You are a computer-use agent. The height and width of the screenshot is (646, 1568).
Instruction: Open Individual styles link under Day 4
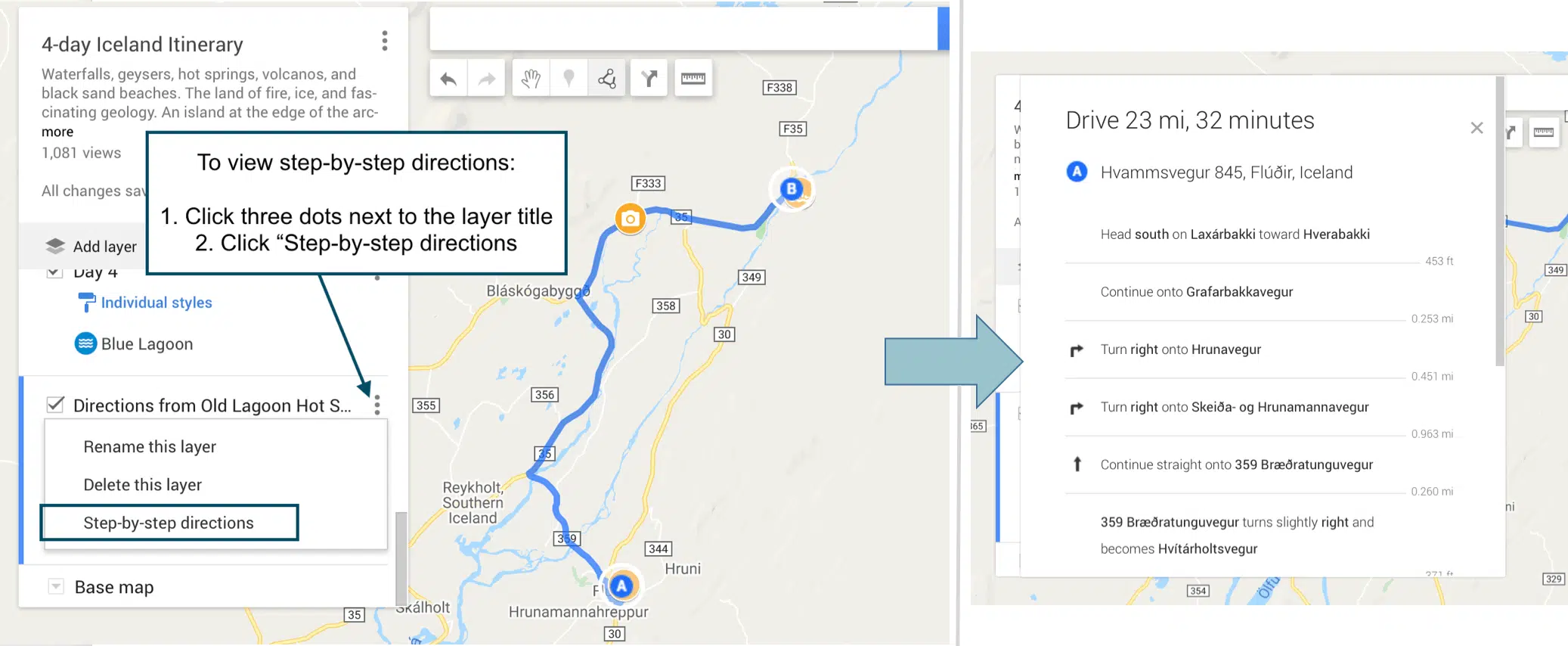pos(156,303)
